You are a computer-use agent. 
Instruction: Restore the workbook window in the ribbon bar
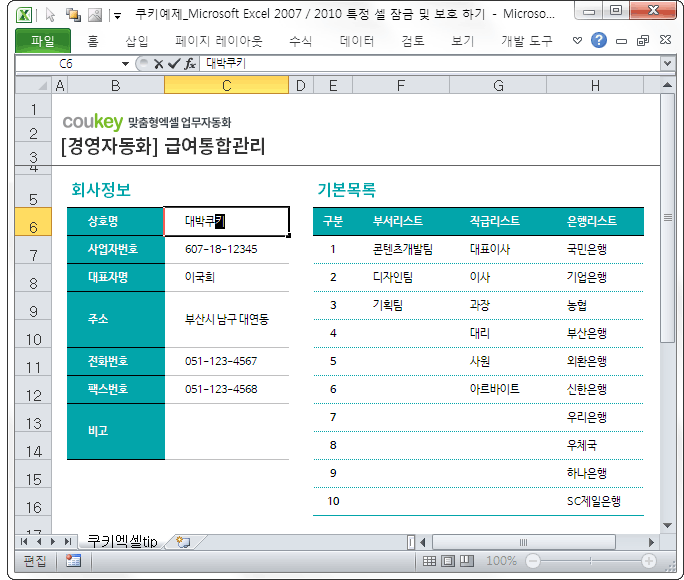643,41
